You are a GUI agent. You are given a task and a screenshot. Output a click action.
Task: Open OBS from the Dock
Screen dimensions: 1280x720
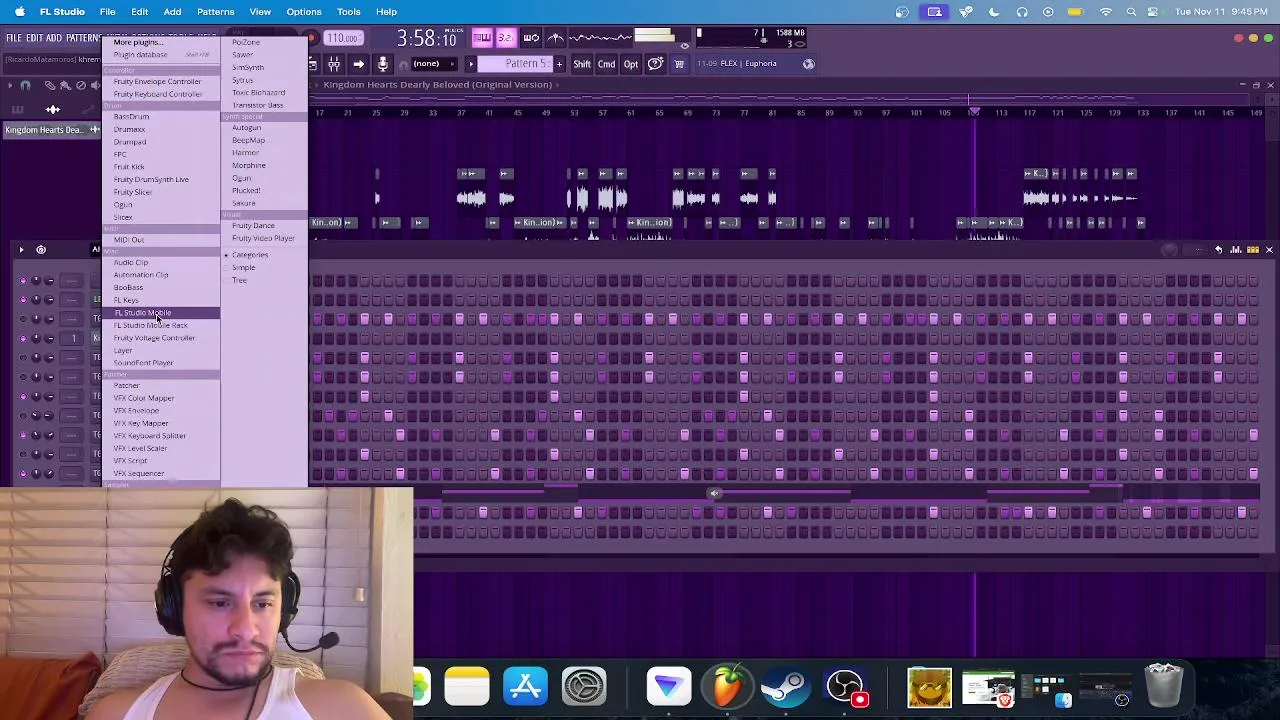845,687
